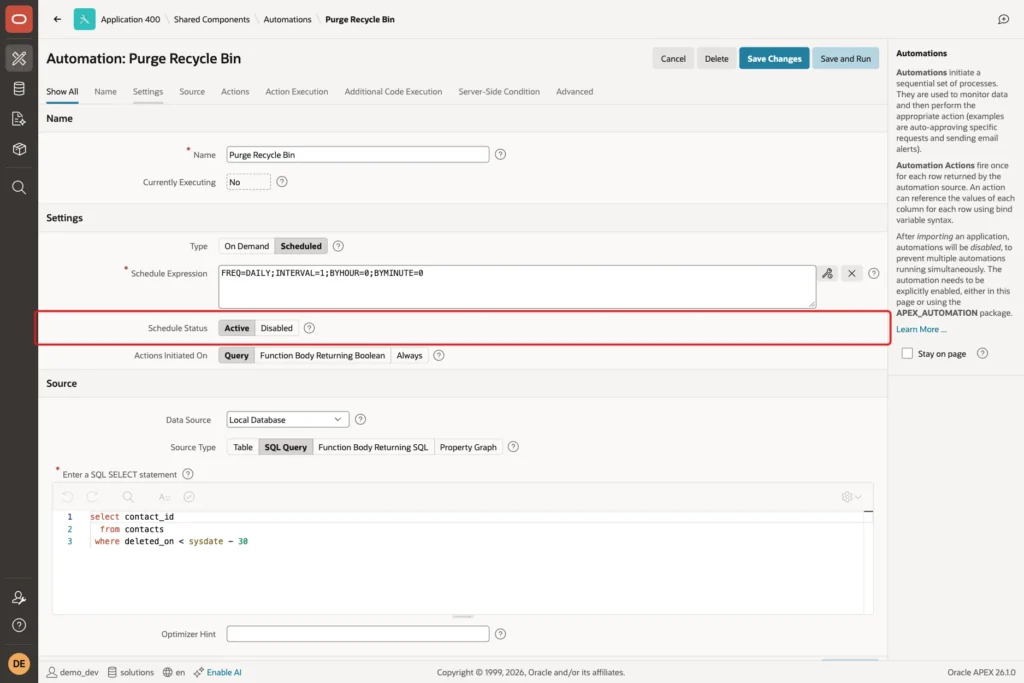This screenshot has height=683, width=1024.
Task: Validate the SQL with checkmark icon
Action: coord(189,497)
